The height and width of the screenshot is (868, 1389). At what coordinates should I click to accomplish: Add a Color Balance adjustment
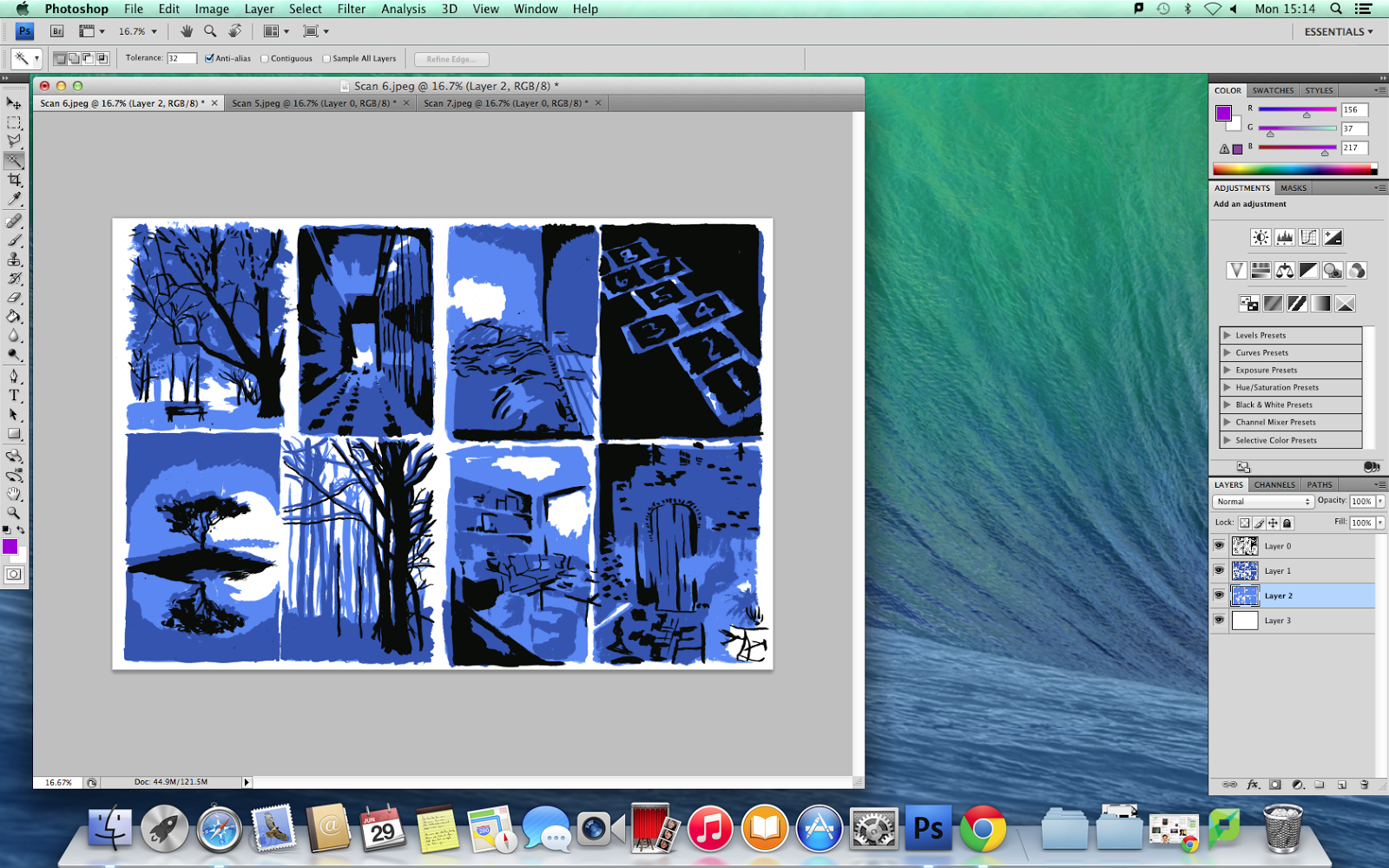tap(1285, 271)
